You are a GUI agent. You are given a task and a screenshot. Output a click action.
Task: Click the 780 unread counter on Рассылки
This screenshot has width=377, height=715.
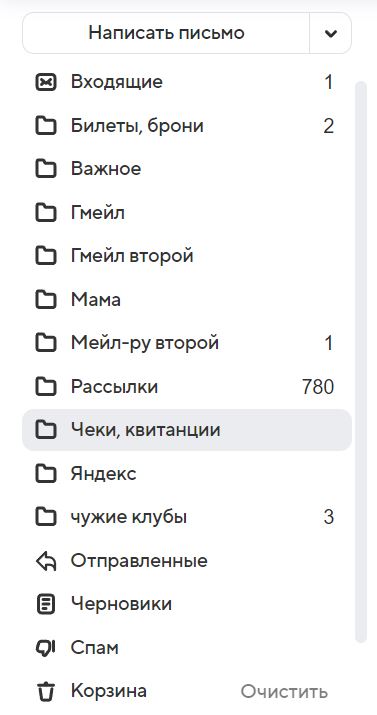(318, 387)
